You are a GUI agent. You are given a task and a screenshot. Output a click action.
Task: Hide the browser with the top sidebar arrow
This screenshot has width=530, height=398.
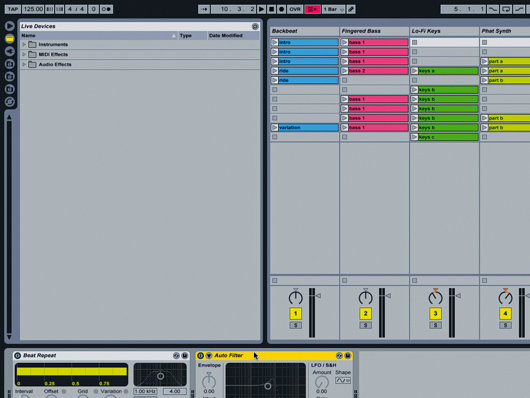coord(9,26)
